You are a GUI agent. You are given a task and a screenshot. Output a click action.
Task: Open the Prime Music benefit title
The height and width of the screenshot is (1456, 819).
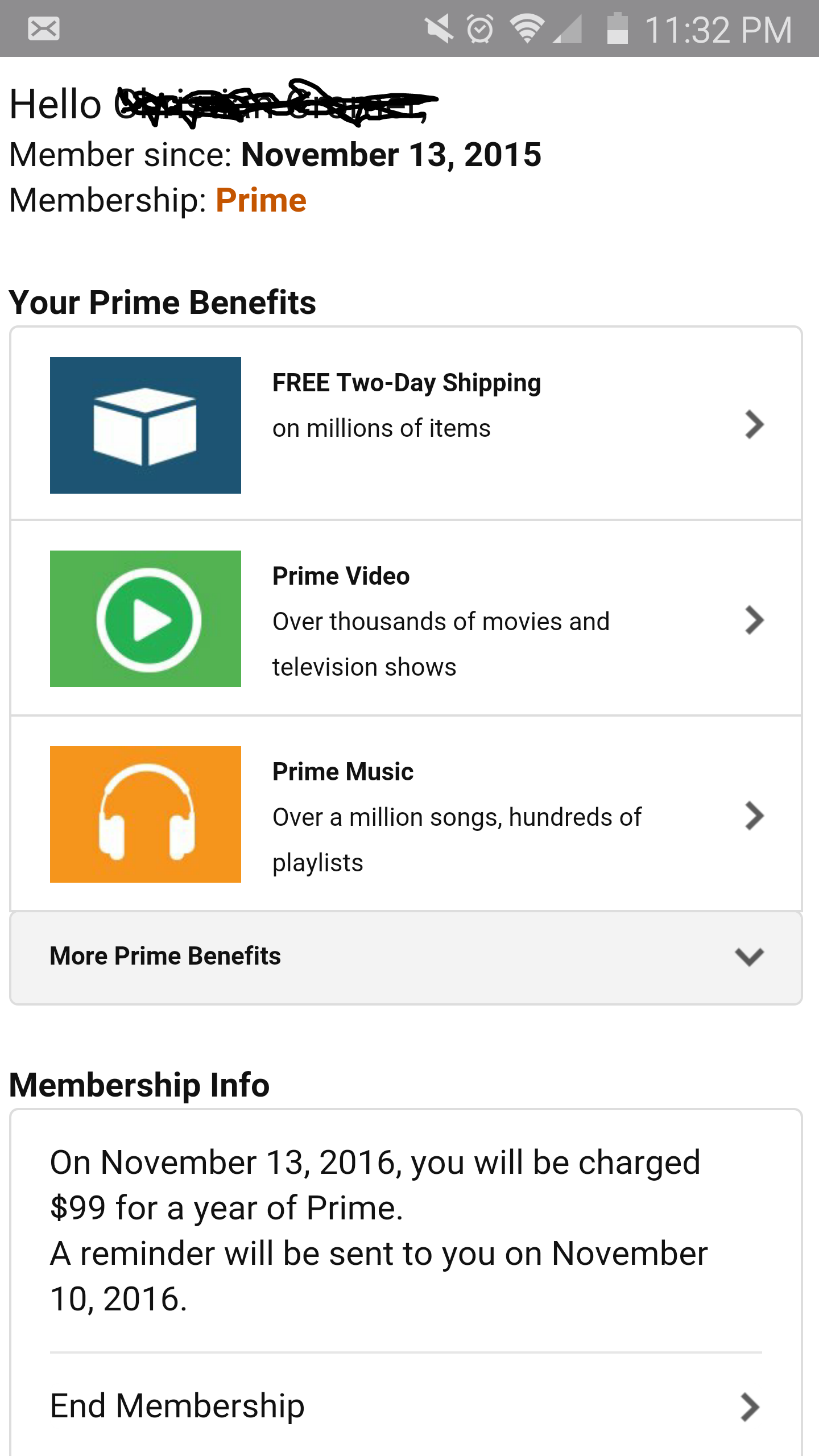point(343,772)
